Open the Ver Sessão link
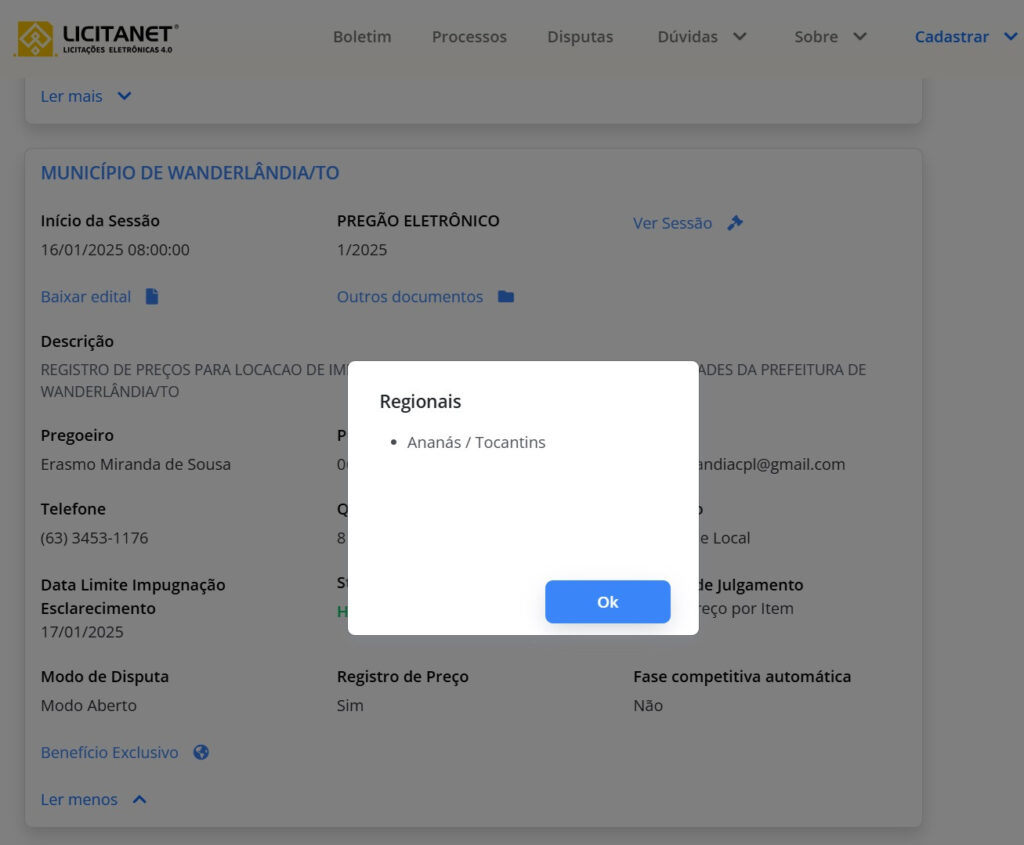The height and width of the screenshot is (845, 1024). [672, 223]
